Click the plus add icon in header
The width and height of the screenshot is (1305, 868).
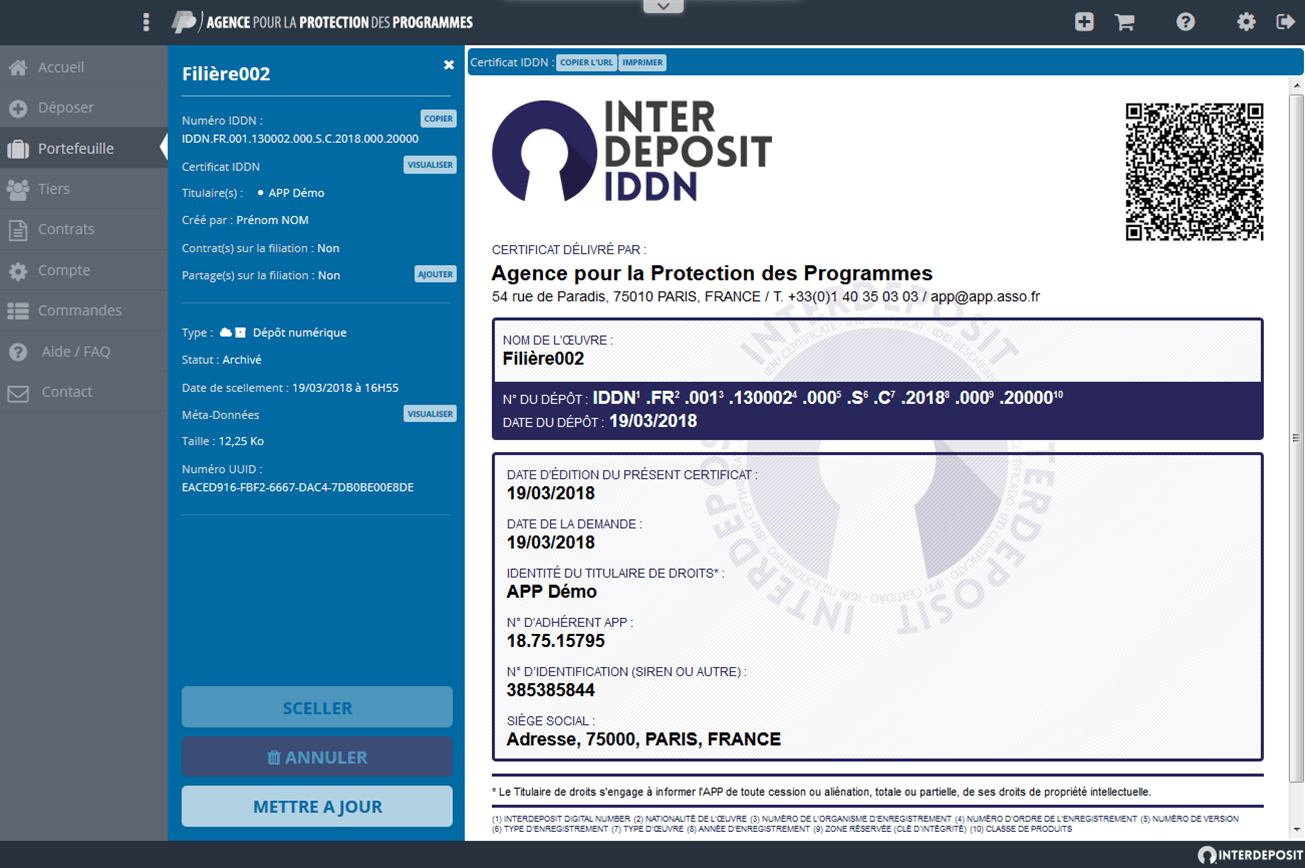(x=1084, y=22)
